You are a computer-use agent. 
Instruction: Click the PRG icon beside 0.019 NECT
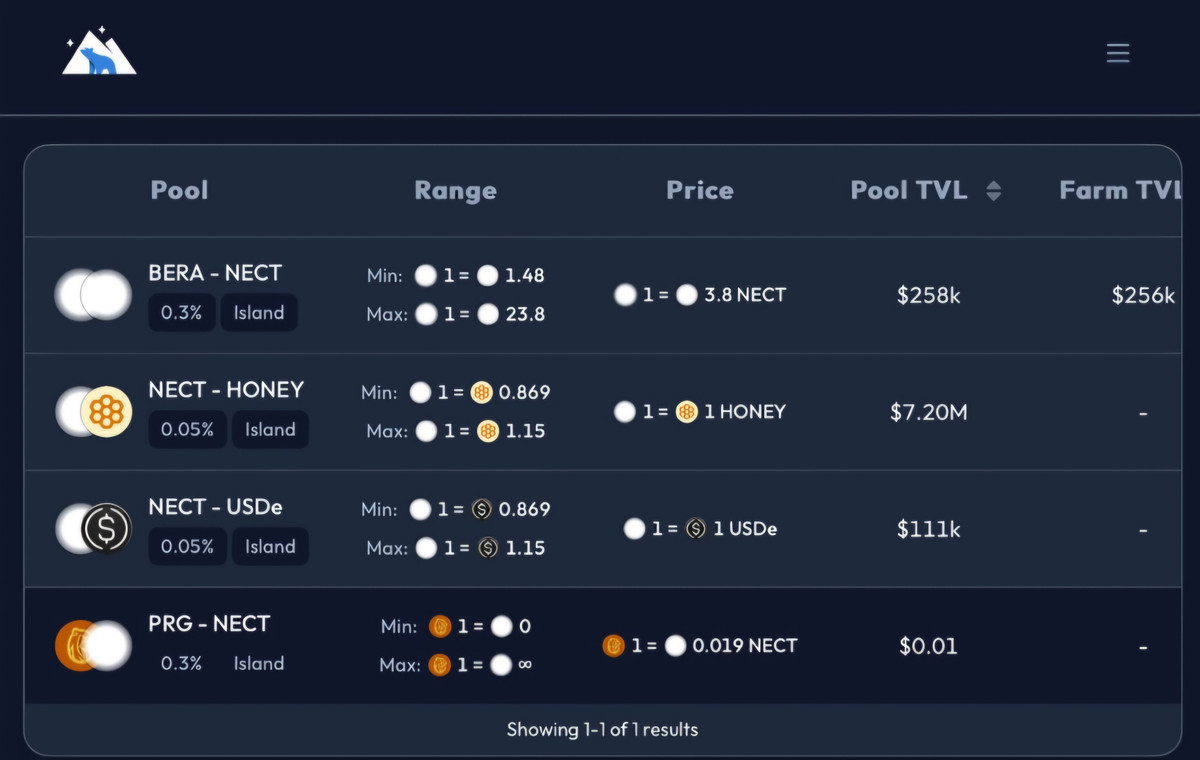pyautogui.click(x=613, y=646)
